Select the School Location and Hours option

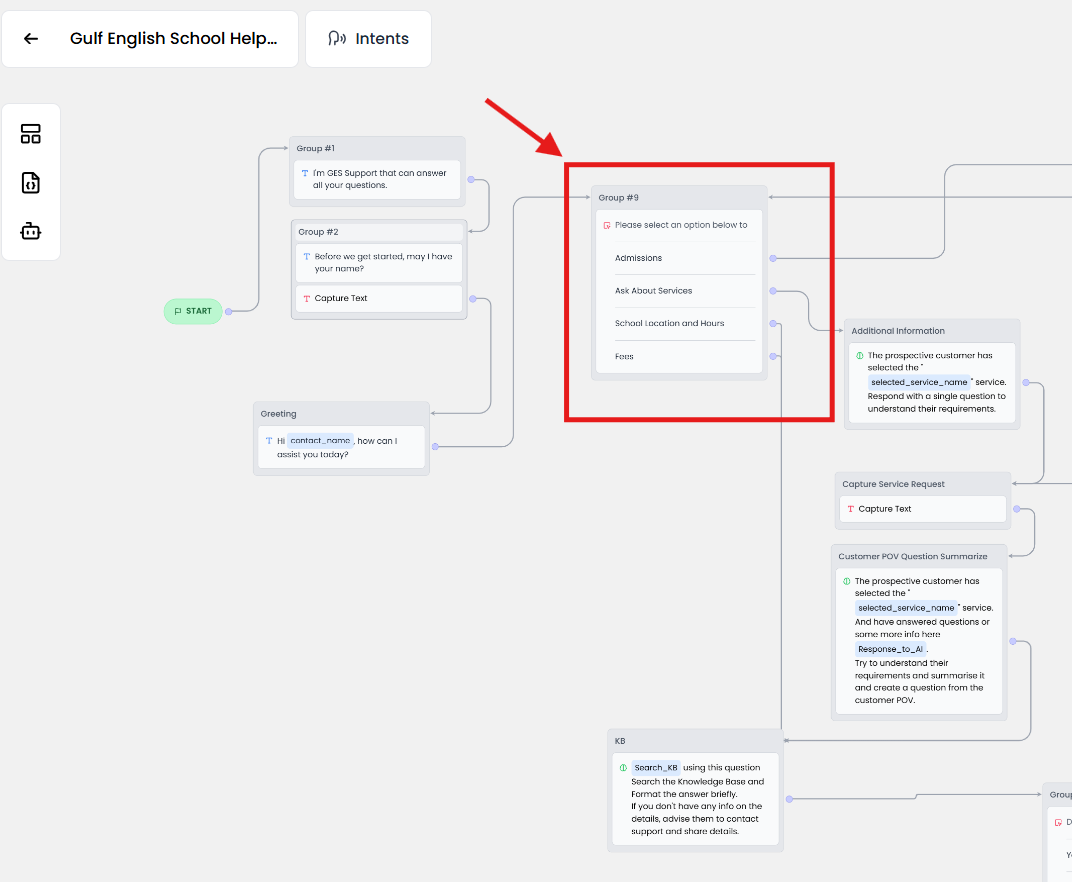pos(669,324)
